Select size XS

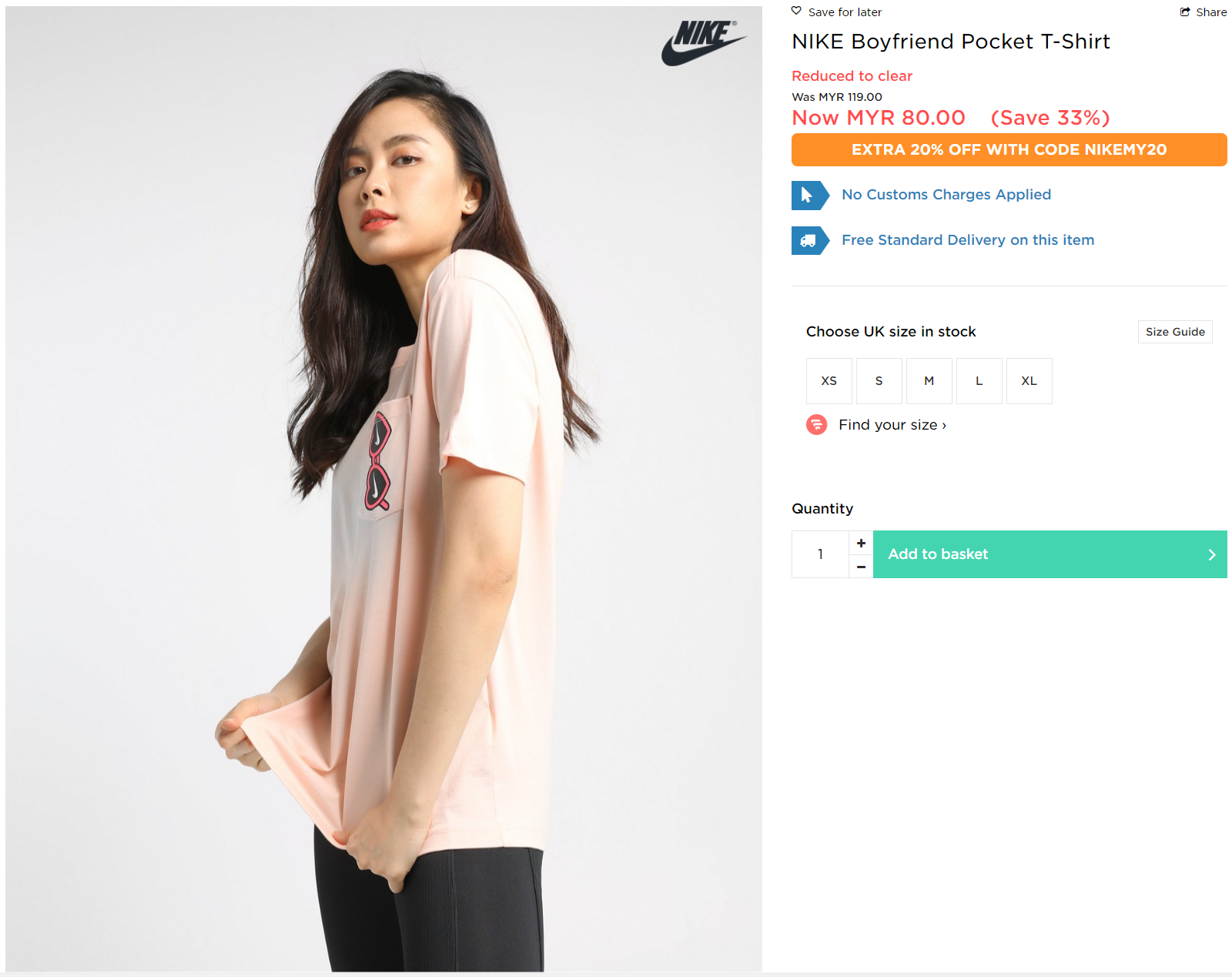[829, 381]
